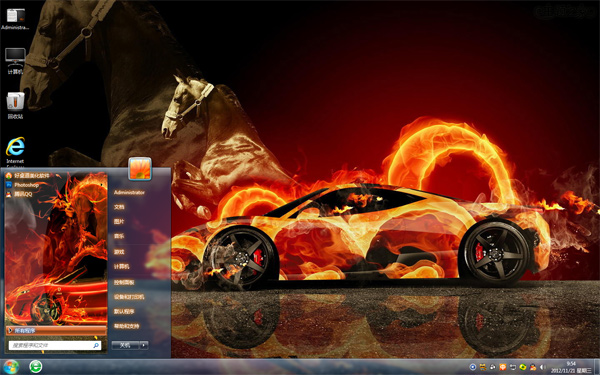Image resolution: width=600 pixels, height=375 pixels.
Task: Click the 关机 shutdown button
Action: pyautogui.click(x=125, y=345)
